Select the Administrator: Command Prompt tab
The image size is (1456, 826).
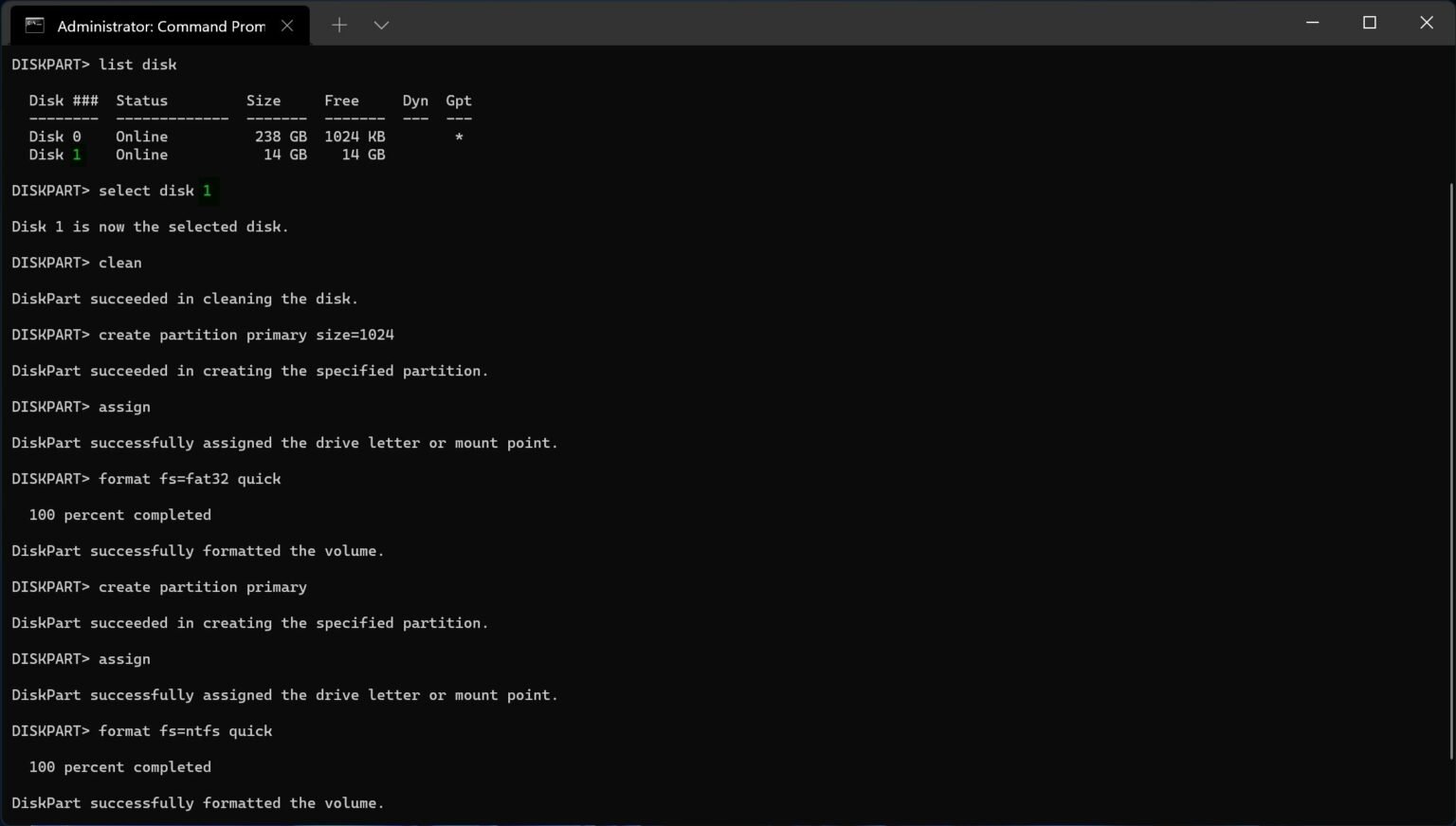point(160,26)
